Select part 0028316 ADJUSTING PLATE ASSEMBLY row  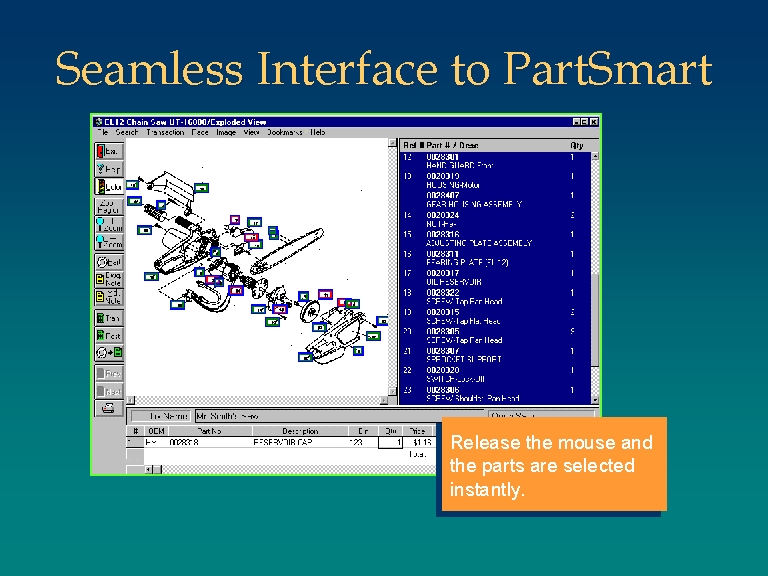coord(496,239)
